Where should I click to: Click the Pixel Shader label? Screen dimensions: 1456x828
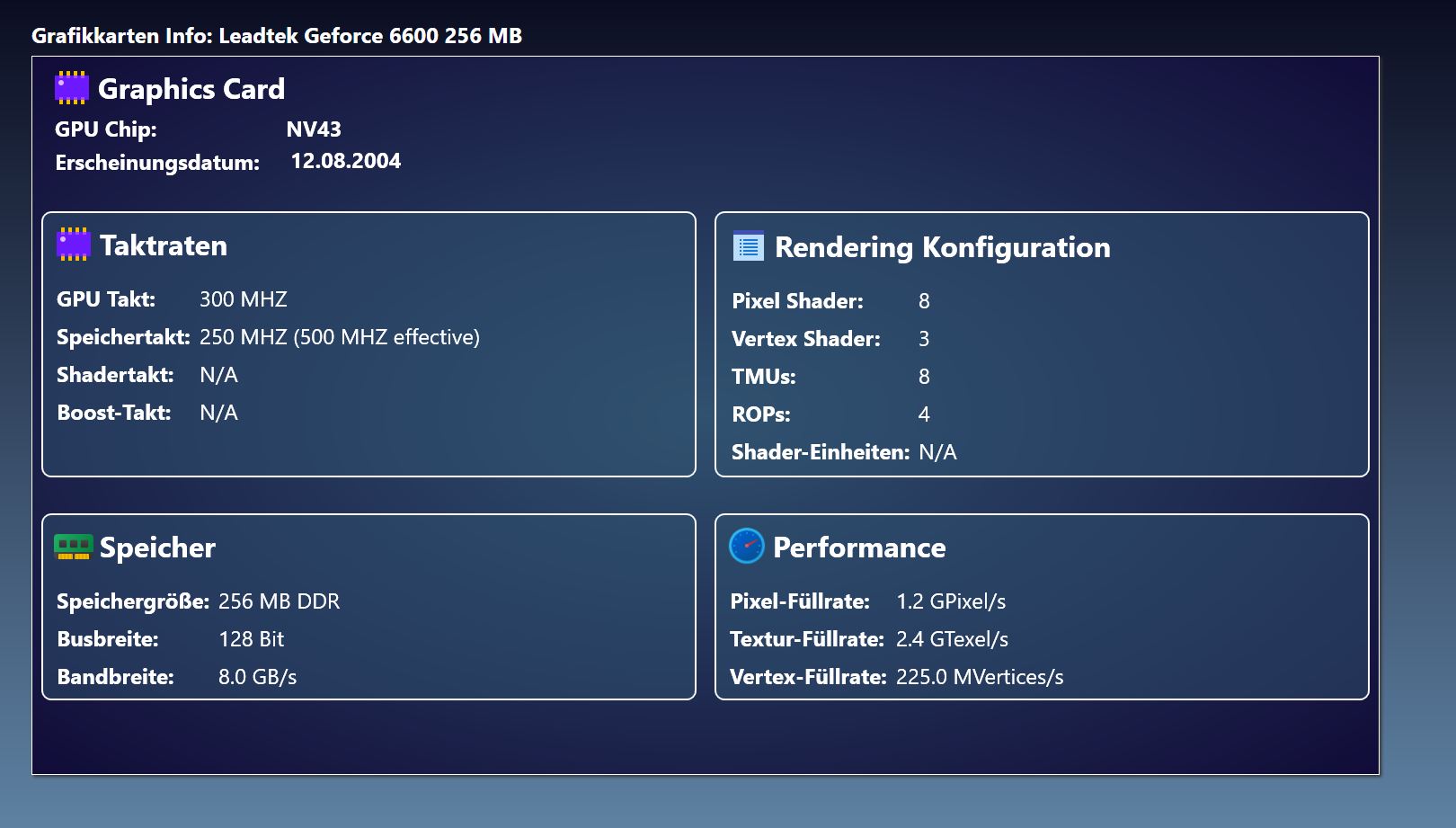coord(797,301)
